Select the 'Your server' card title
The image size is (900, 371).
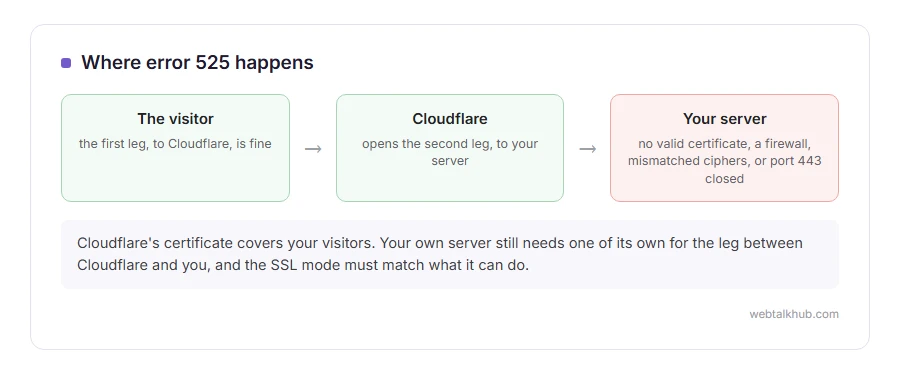(x=724, y=119)
